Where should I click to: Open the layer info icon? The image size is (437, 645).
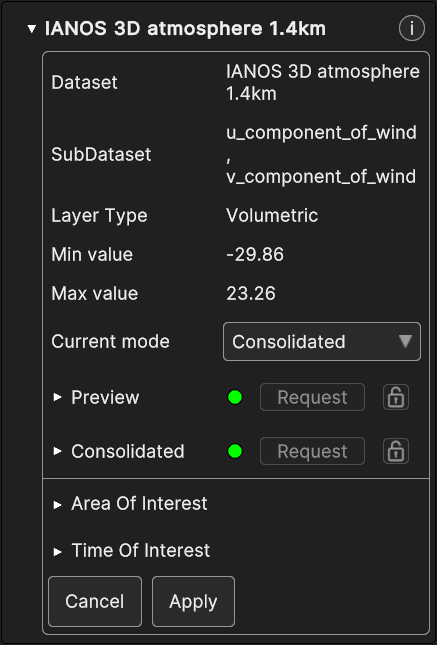[411, 28]
